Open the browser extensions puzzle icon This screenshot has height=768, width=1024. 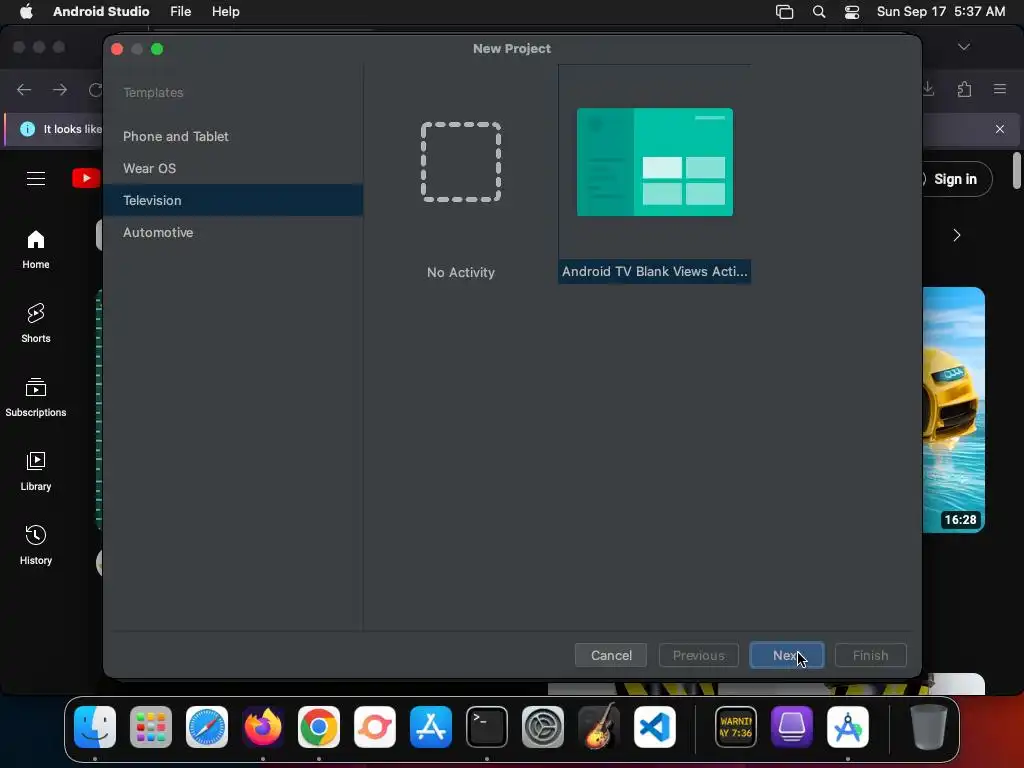(x=965, y=89)
